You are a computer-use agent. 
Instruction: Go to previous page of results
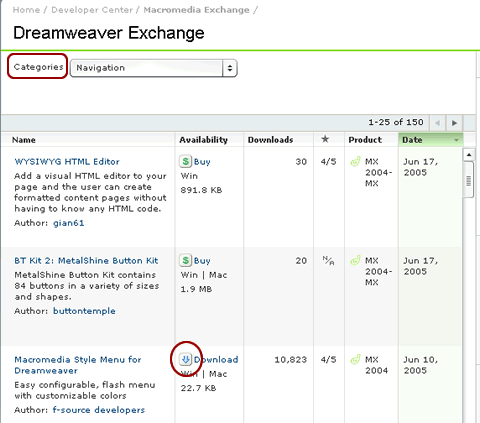[x=437, y=123]
